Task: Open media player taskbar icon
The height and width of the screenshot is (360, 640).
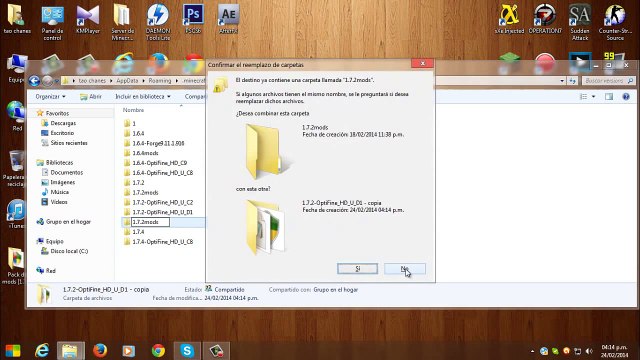Action: [x=129, y=351]
